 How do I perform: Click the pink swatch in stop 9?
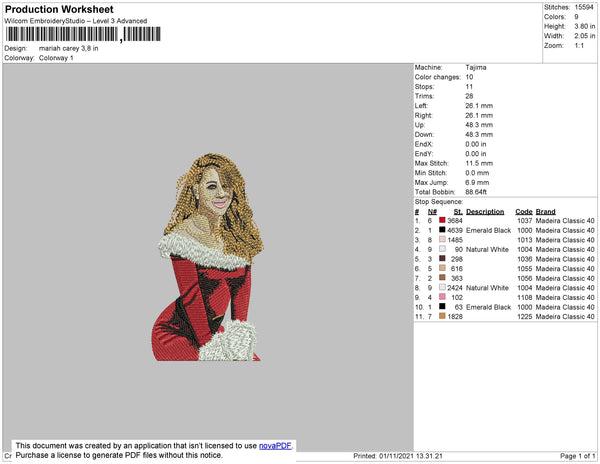pyautogui.click(x=442, y=296)
